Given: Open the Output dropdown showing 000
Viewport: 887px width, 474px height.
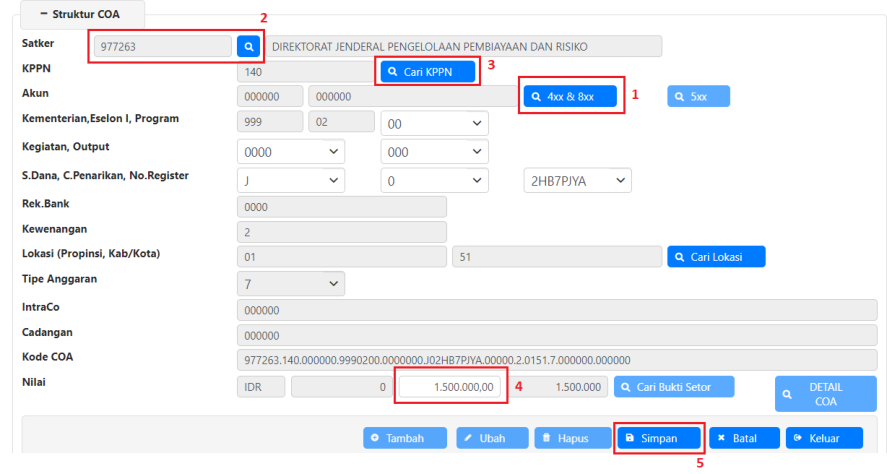Looking at the screenshot, I should (x=434, y=151).
